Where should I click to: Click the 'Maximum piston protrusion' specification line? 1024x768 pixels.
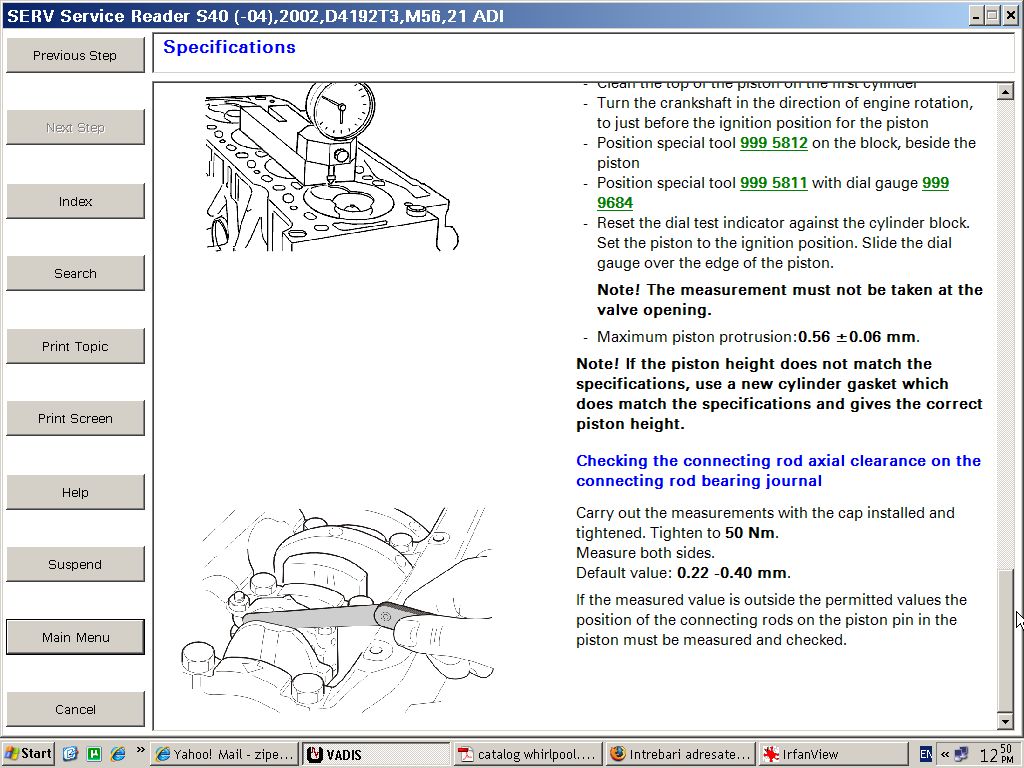758,337
